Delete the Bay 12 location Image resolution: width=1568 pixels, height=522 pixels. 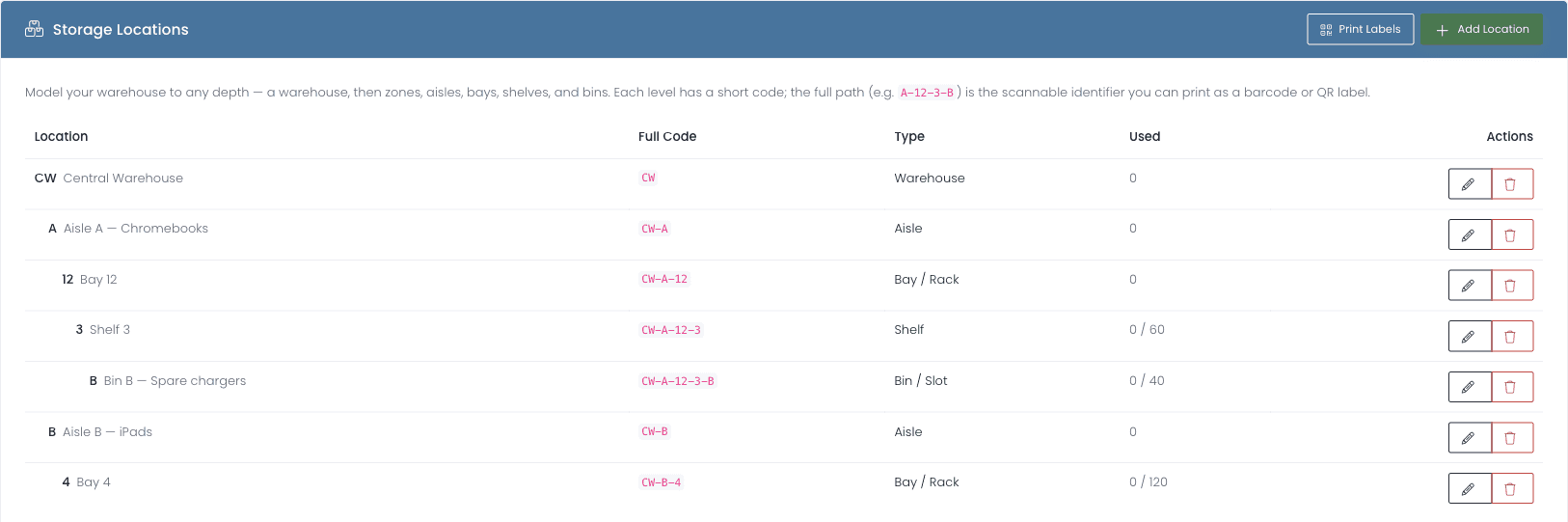[x=1512, y=286]
